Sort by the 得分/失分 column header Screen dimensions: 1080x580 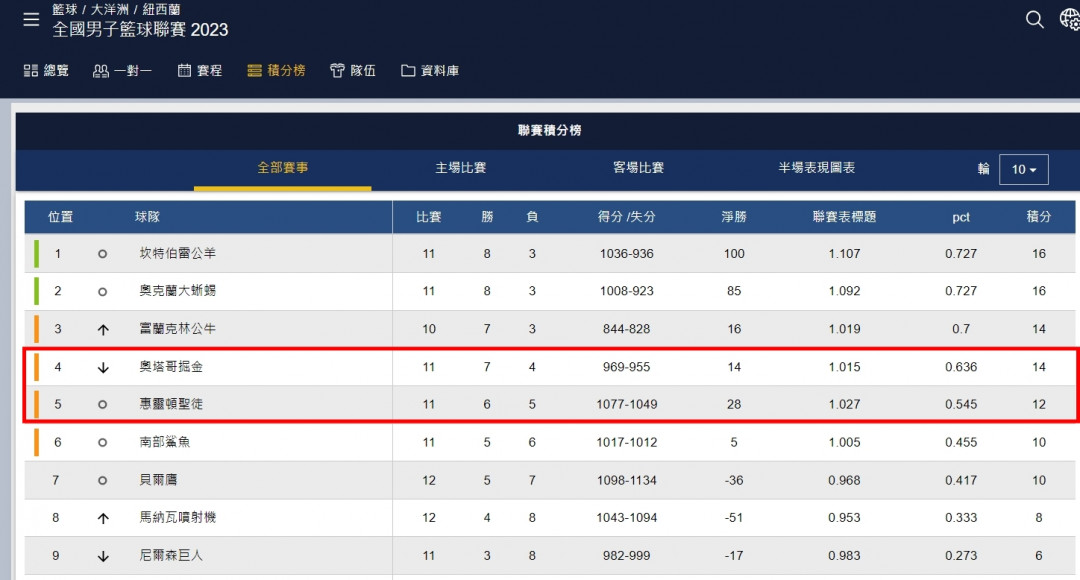coord(626,217)
